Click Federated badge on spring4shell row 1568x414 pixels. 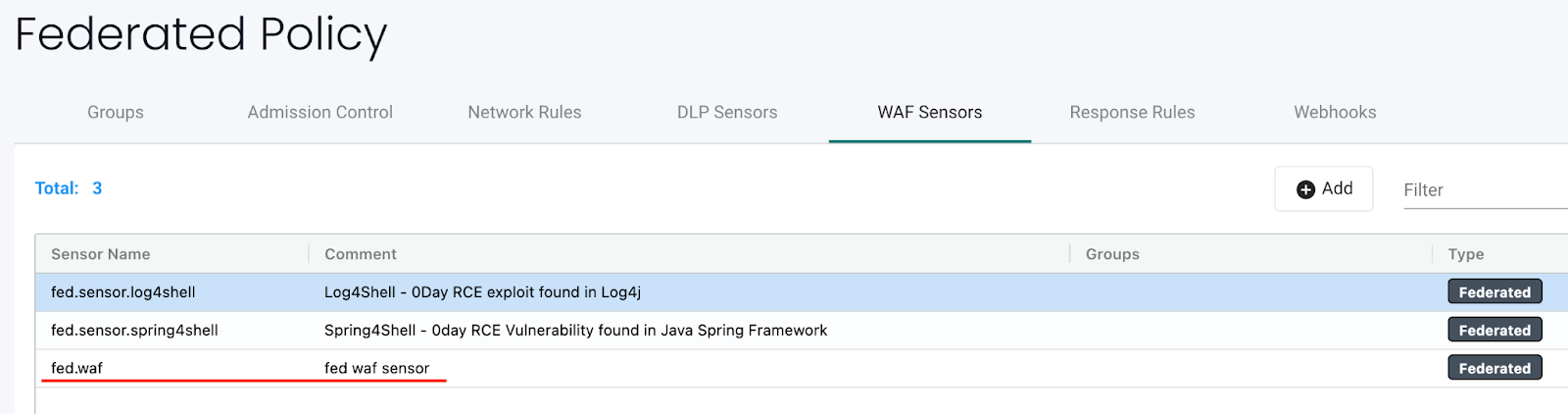pos(1494,331)
